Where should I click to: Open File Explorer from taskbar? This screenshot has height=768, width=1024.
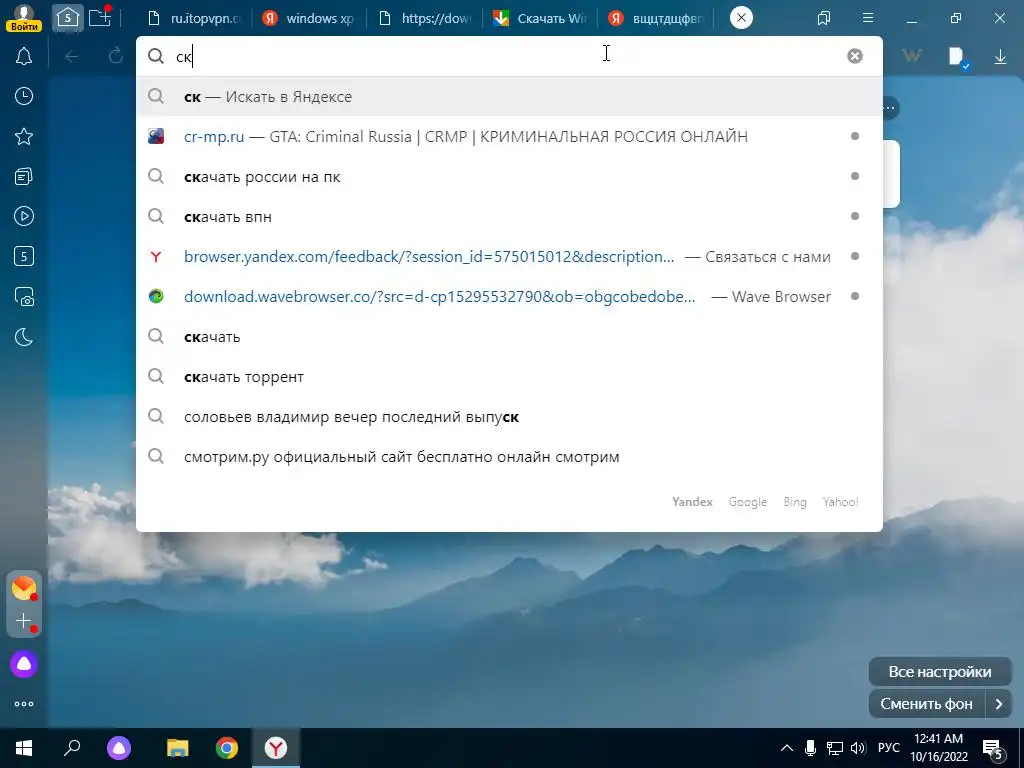point(177,748)
